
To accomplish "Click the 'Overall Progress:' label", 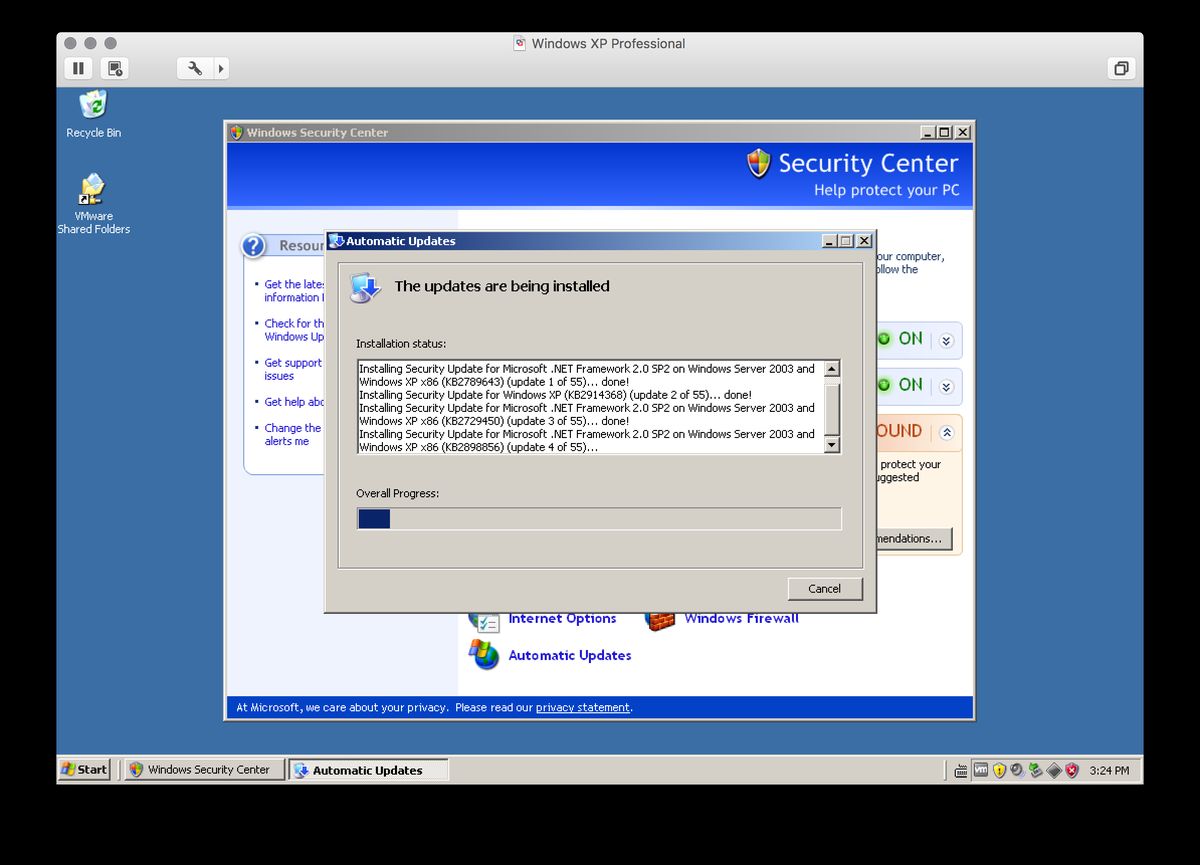I will 398,493.
